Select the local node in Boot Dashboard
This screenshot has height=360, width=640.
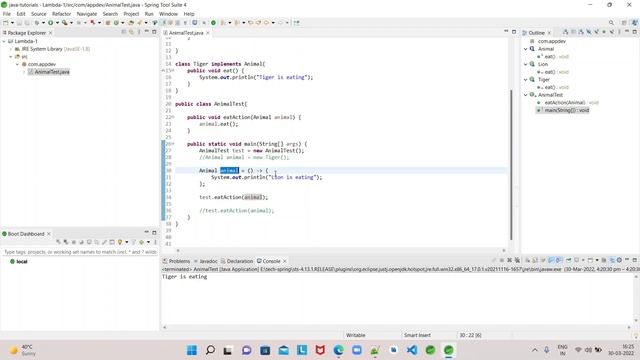19,261
